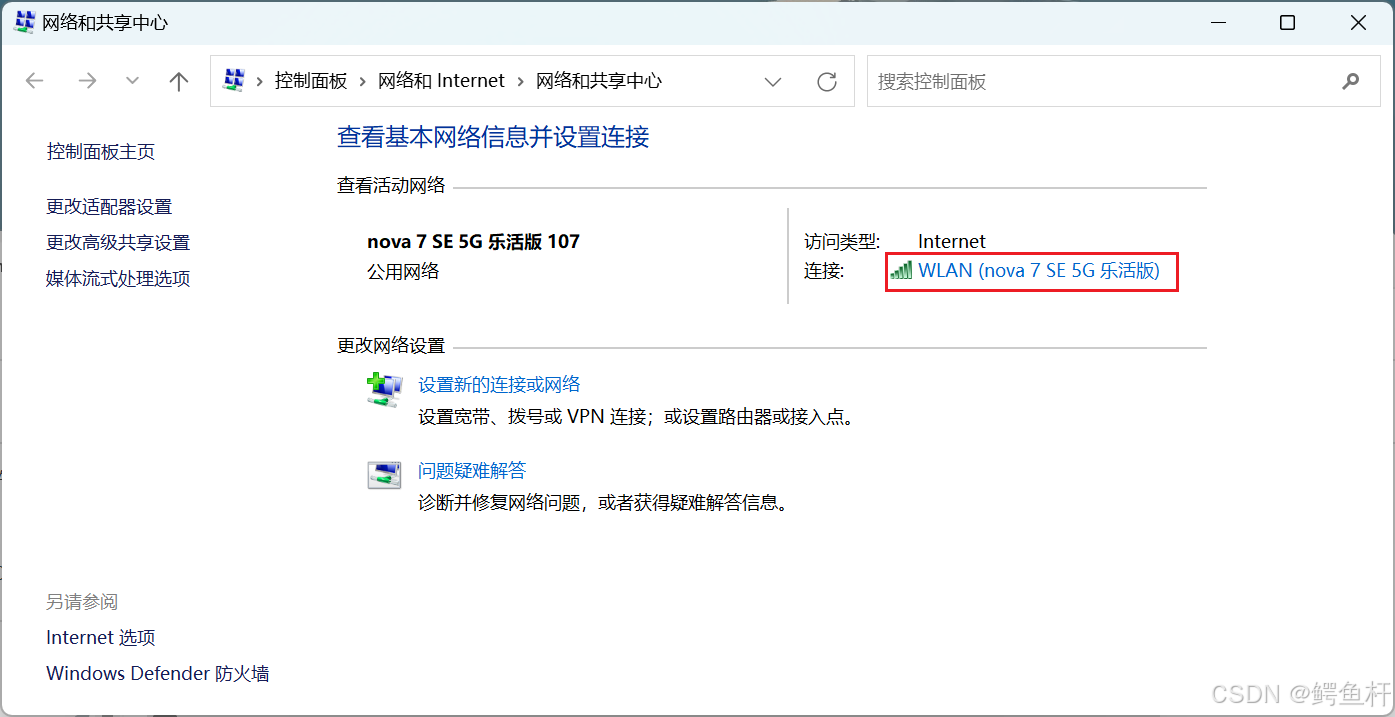Click the 设置宽带、拨号或 VPN 连接 description

tap(638, 417)
